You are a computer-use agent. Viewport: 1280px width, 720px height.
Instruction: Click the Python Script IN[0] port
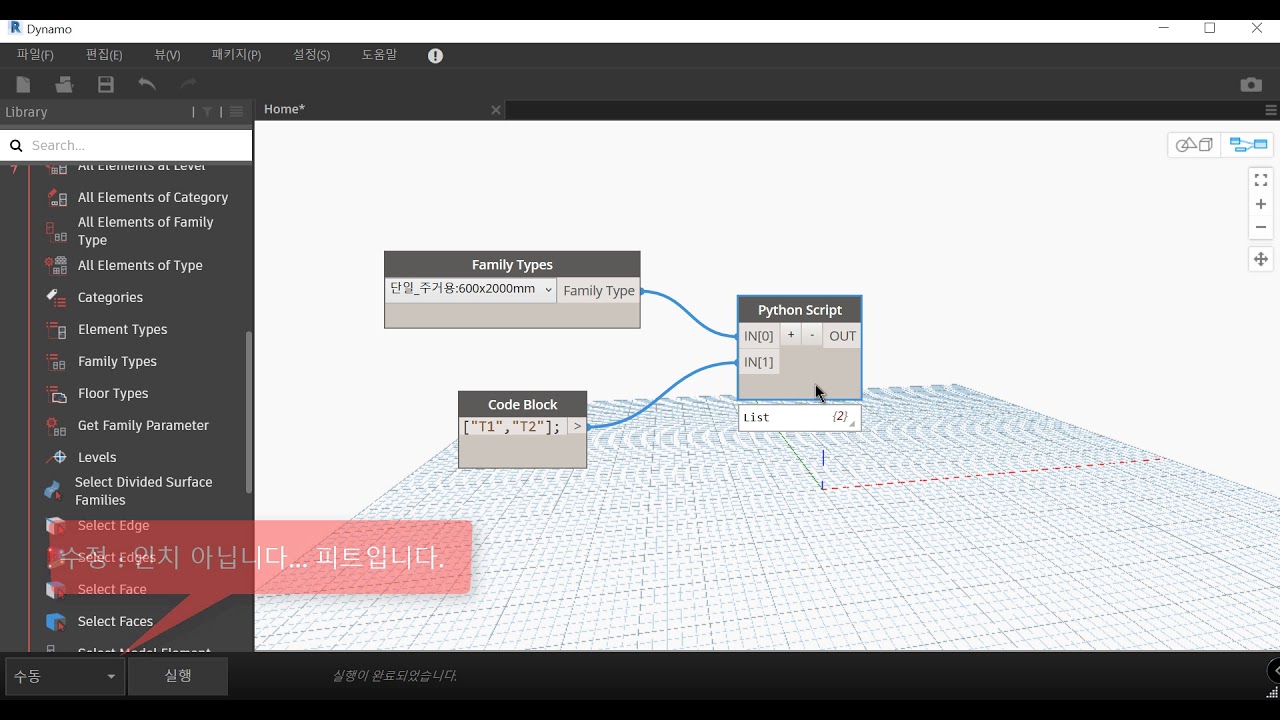pyautogui.click(x=759, y=336)
